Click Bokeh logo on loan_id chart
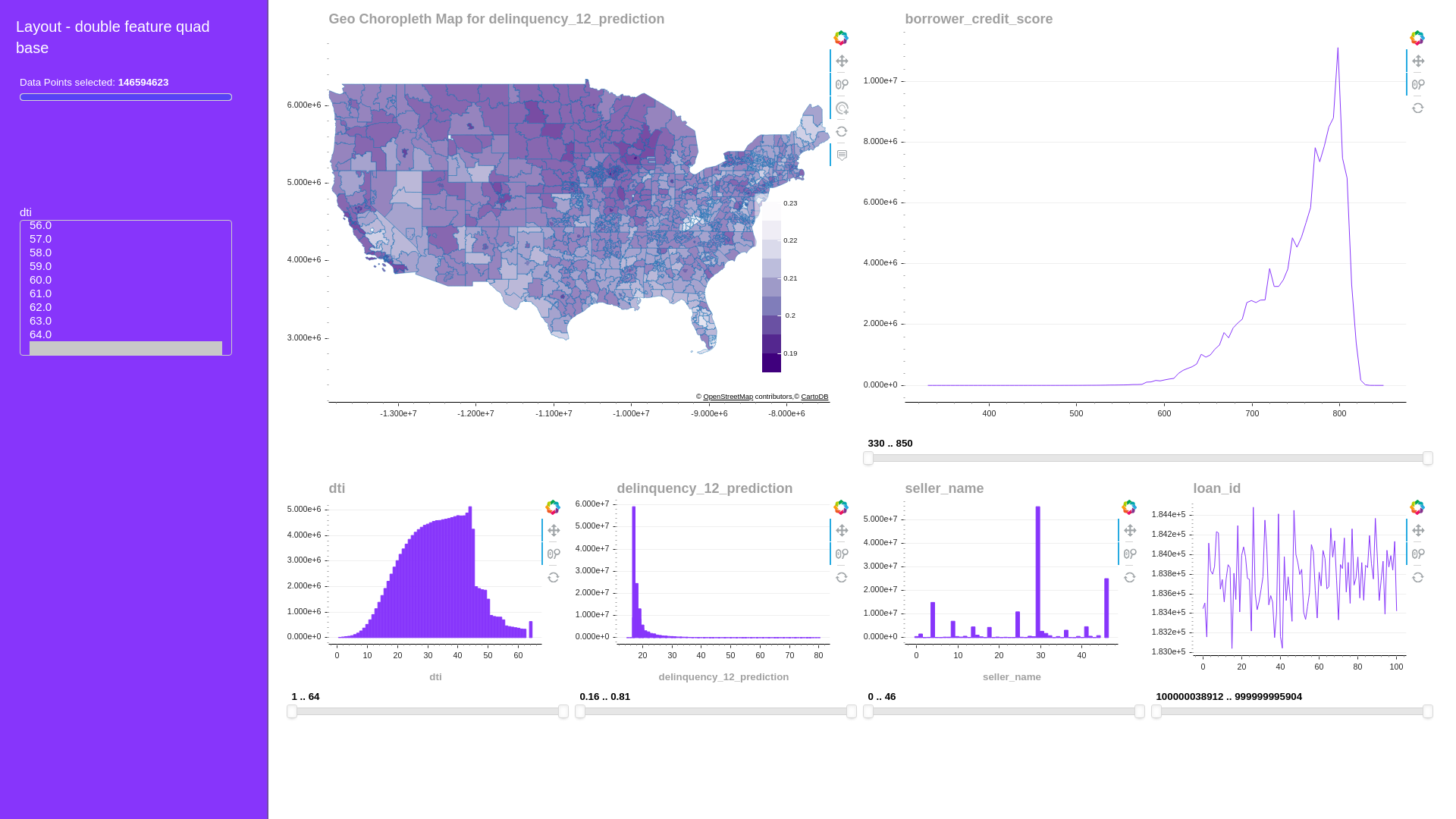 tap(1417, 507)
